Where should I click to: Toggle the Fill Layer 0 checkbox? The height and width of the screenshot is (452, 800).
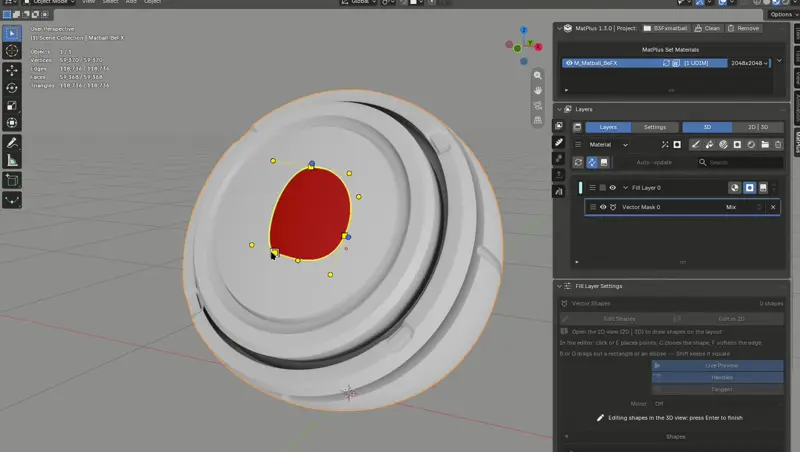coord(603,188)
